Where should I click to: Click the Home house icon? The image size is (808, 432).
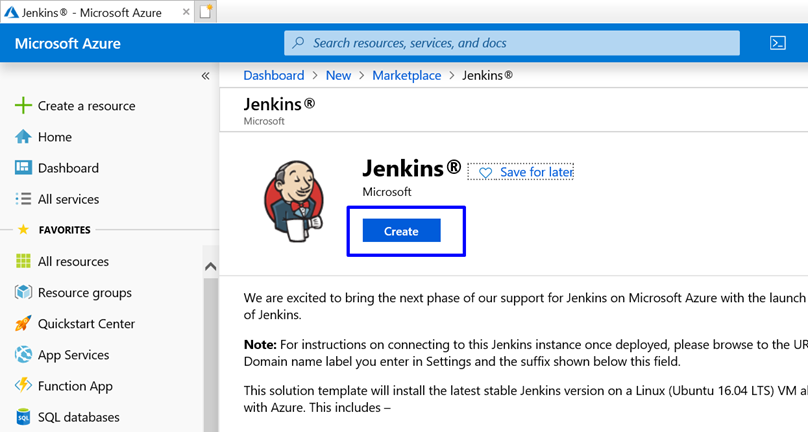tap(23, 137)
